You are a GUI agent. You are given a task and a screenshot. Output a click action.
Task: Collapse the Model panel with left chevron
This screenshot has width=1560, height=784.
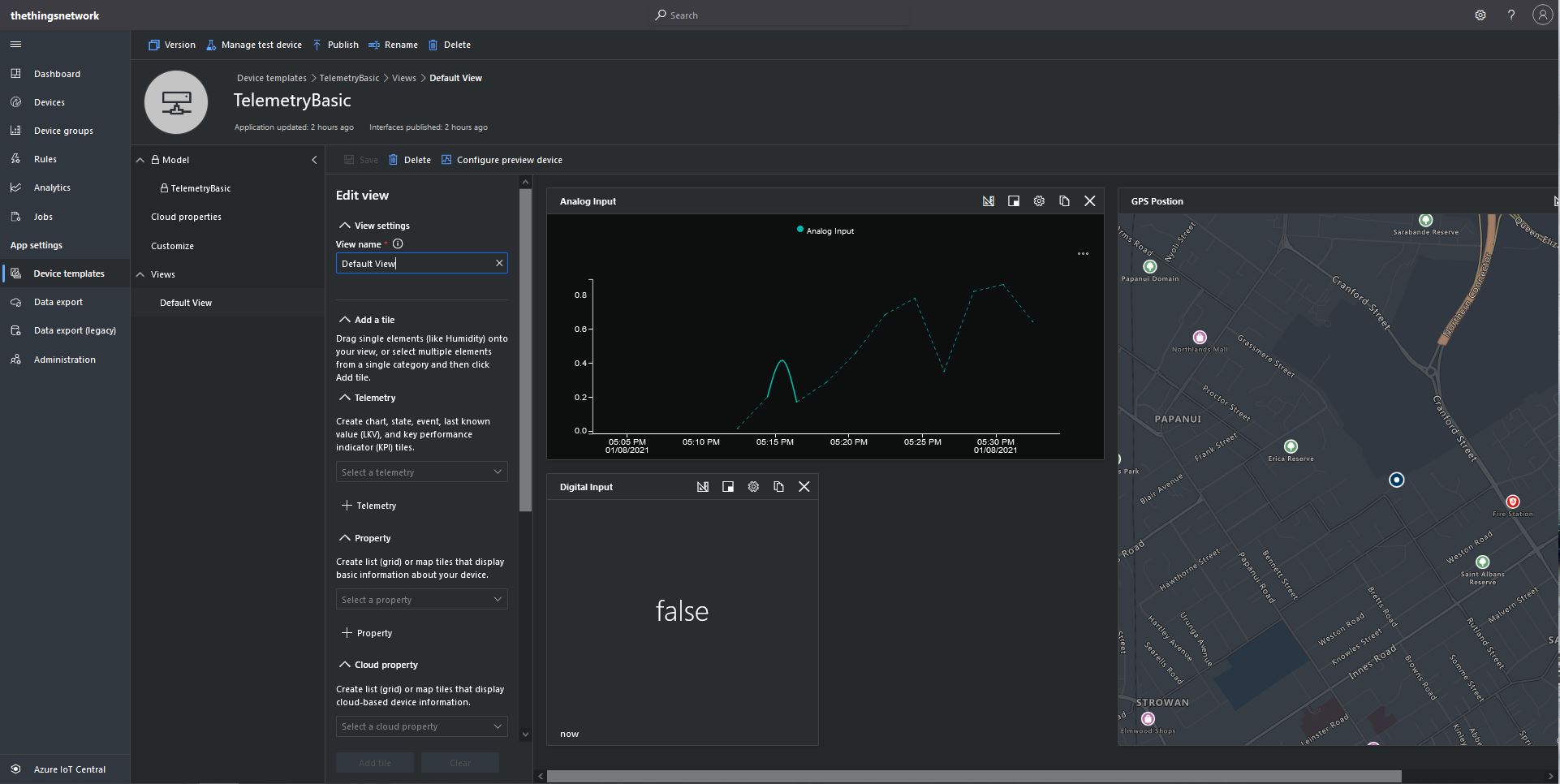click(x=315, y=160)
